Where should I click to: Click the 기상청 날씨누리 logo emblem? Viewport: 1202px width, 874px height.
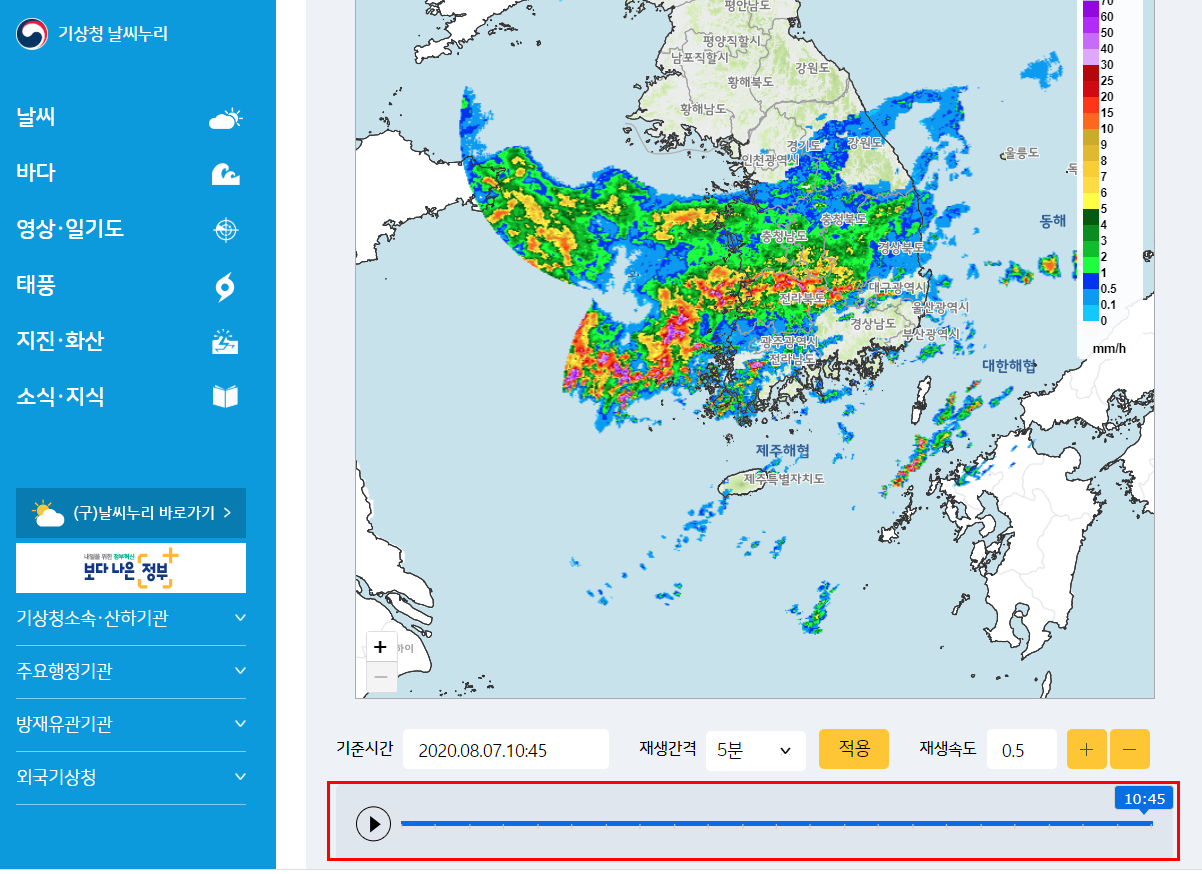pos(31,34)
